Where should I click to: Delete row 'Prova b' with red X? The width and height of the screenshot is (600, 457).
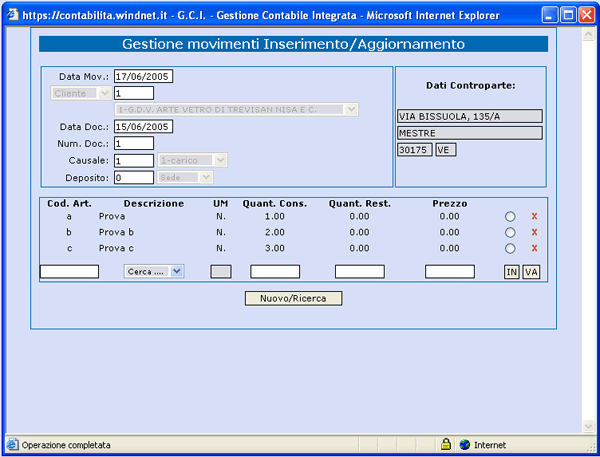pos(534,232)
